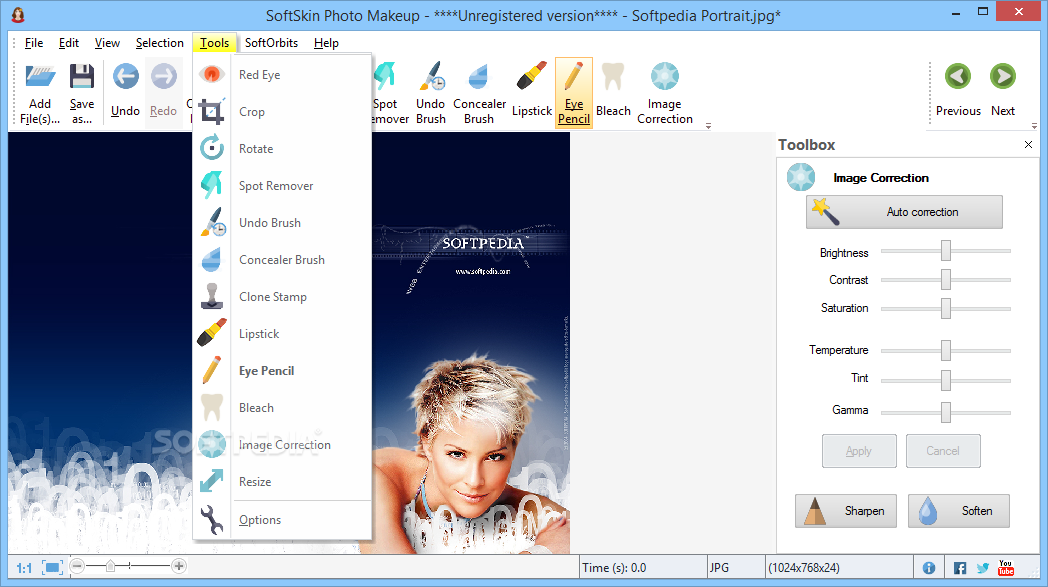Choose Image Correction in Tools menu
This screenshot has width=1048, height=587.
click(282, 445)
